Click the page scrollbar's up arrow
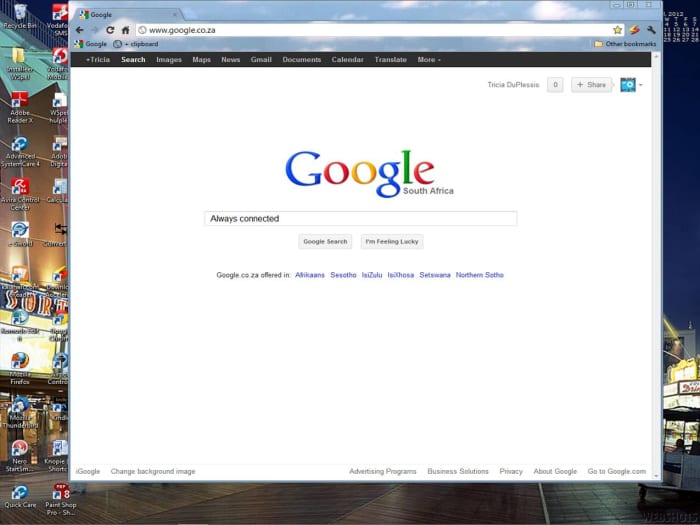Viewport: 700px width, 525px height. click(656, 57)
